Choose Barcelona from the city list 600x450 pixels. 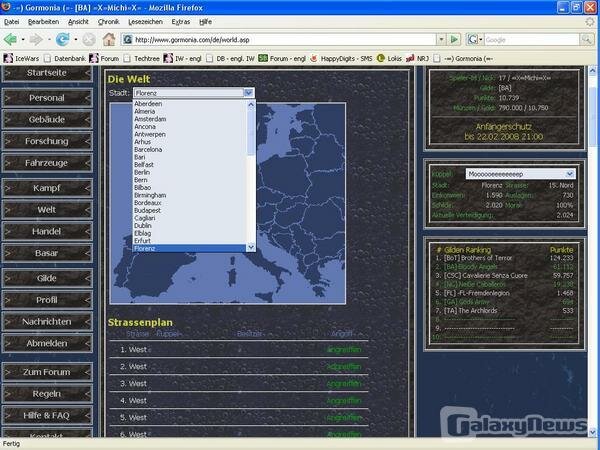point(148,149)
